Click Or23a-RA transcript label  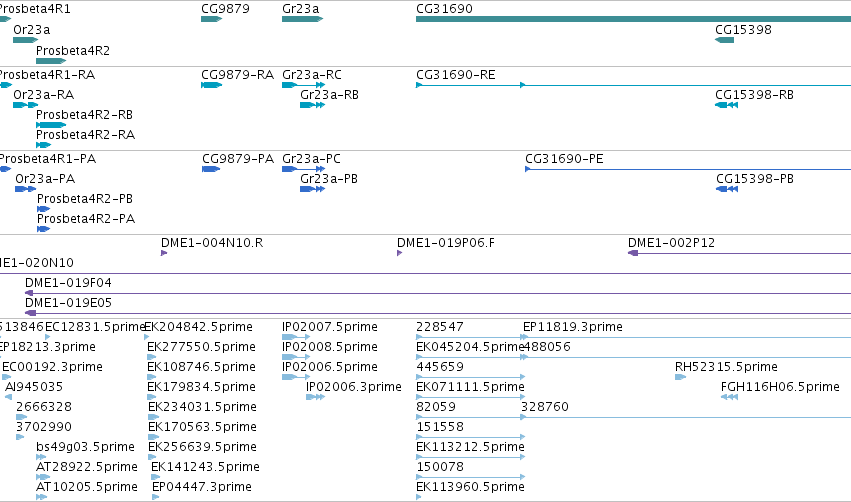tap(43, 94)
